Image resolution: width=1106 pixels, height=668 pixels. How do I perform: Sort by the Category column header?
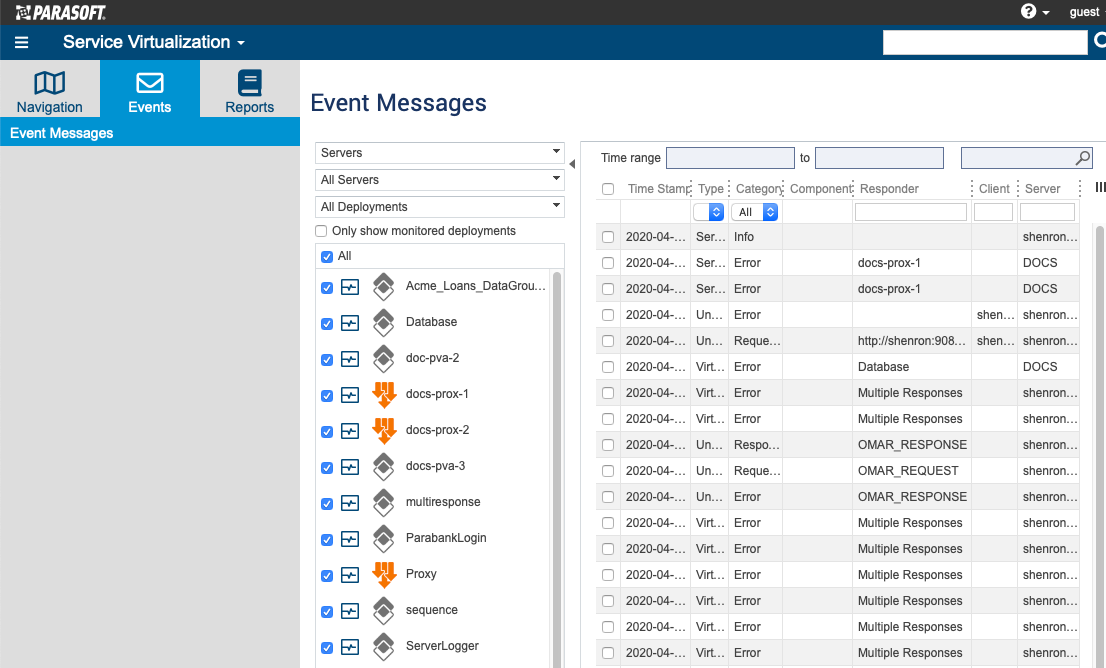click(759, 188)
